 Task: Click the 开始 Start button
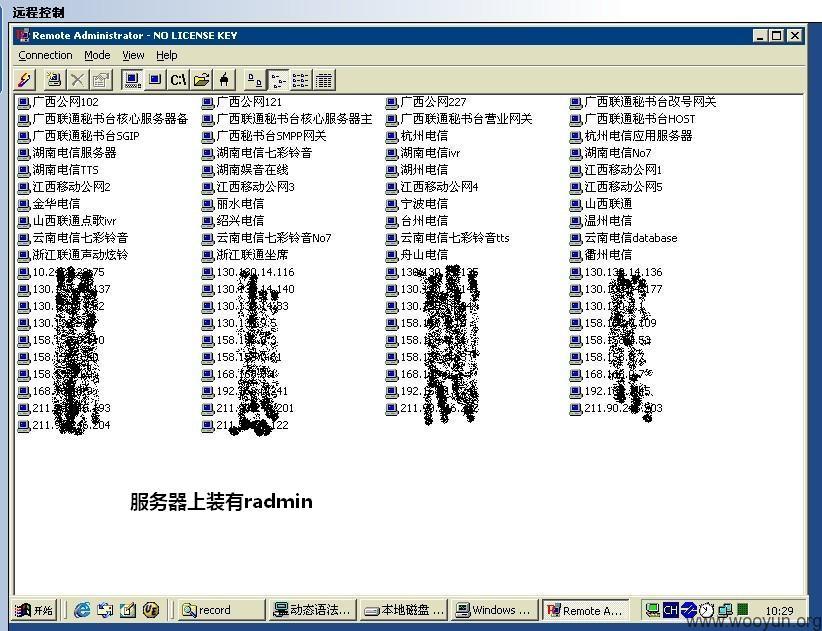pyautogui.click(x=34, y=610)
